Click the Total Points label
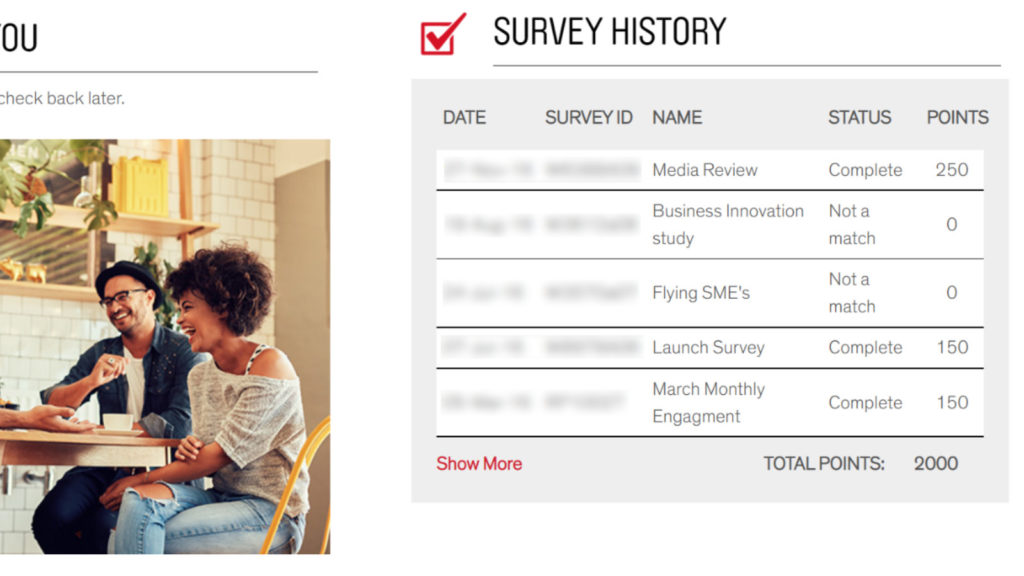This screenshot has width=1024, height=576. click(824, 464)
